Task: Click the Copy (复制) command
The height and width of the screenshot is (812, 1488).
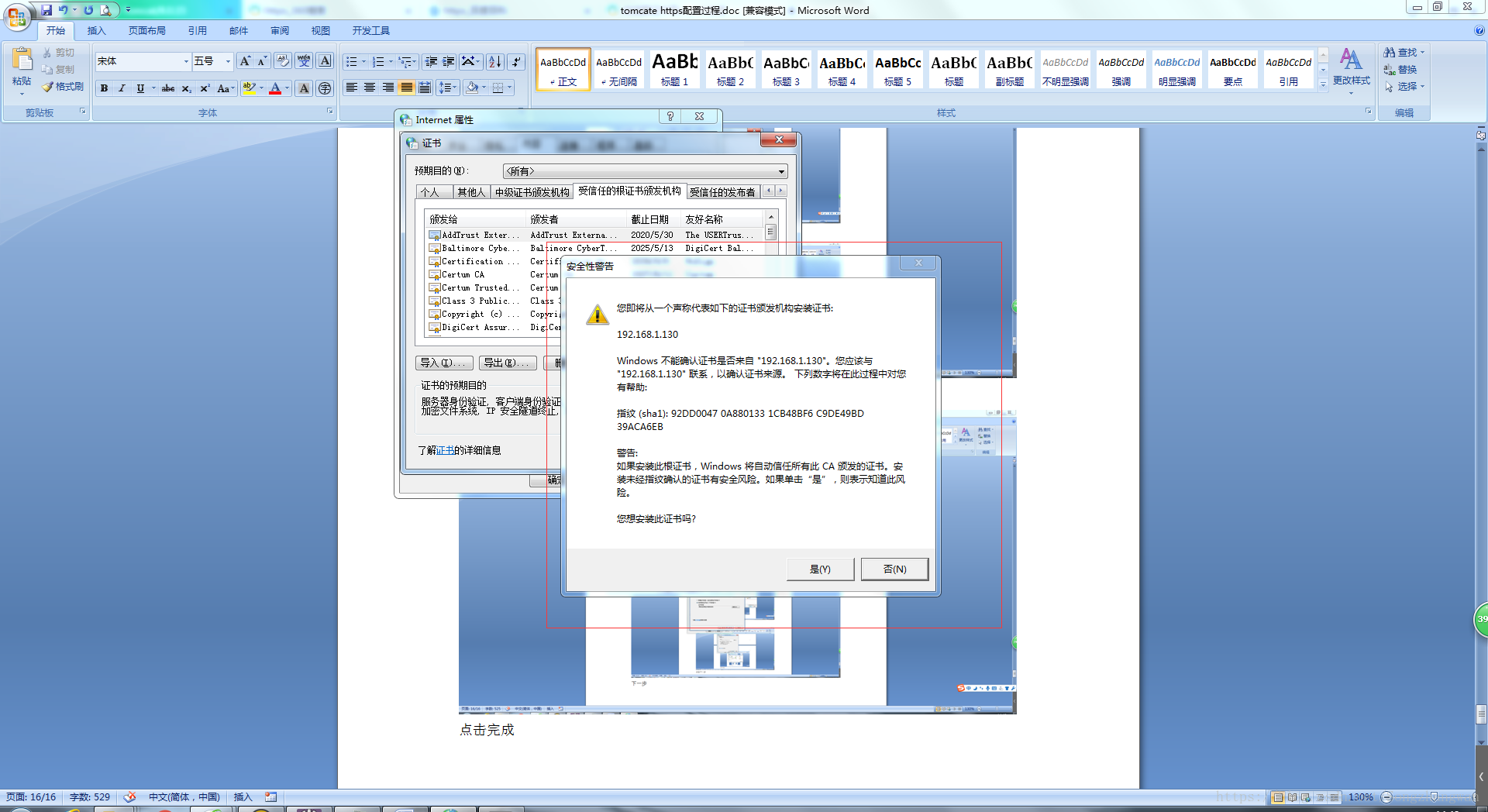Action: (x=59, y=70)
